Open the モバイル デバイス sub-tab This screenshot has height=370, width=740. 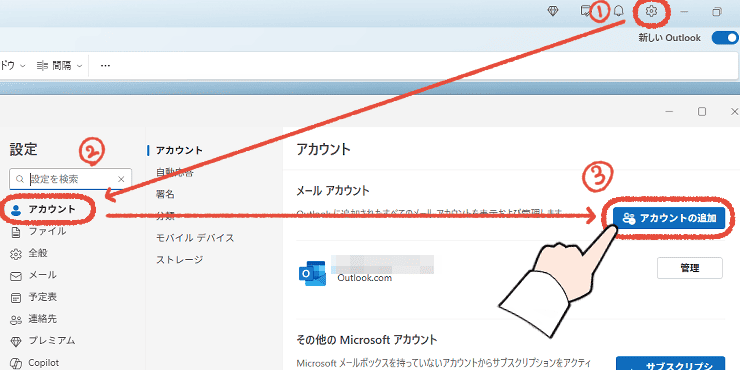tap(195, 238)
